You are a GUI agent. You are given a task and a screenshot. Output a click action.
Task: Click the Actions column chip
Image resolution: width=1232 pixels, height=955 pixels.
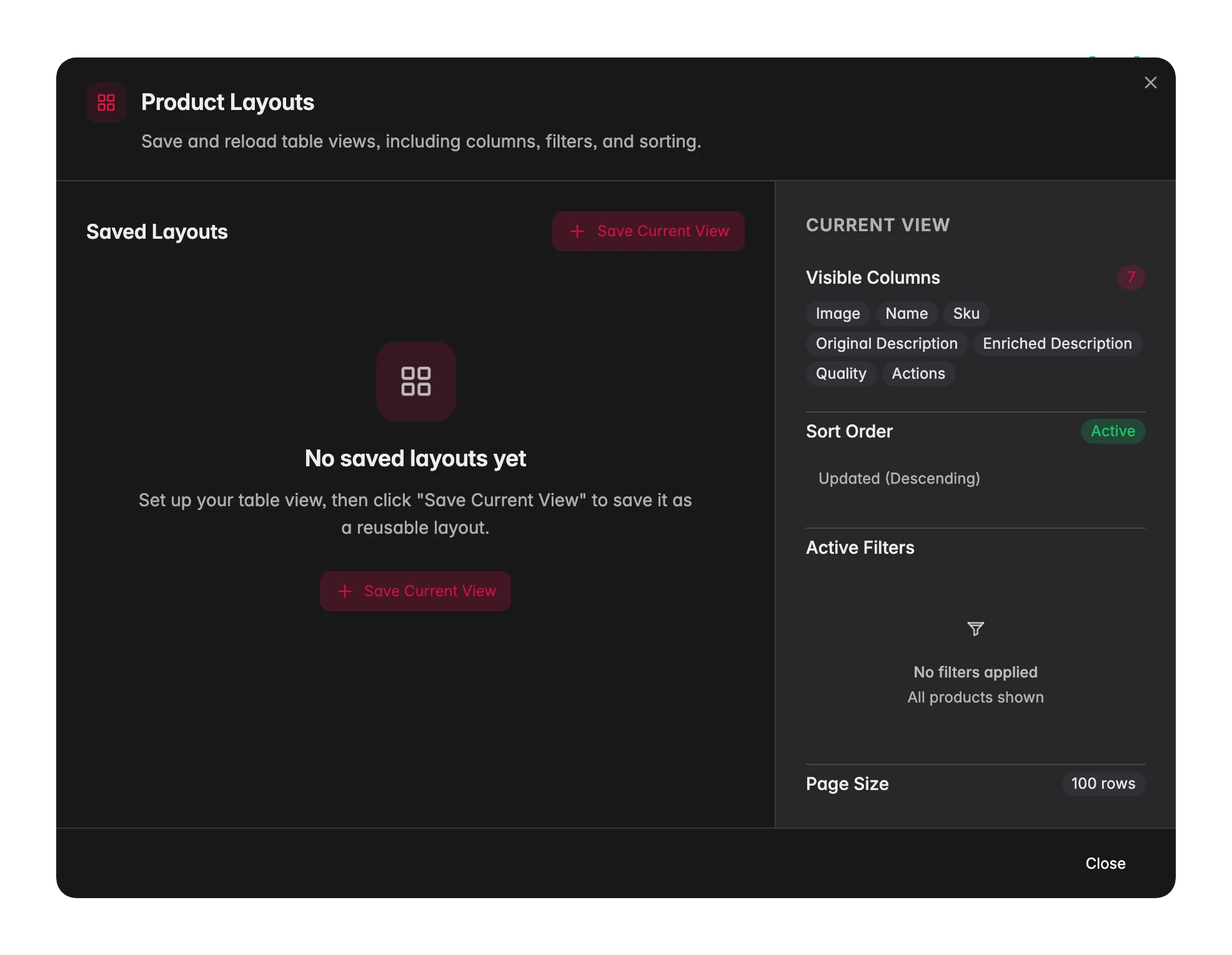(918, 374)
